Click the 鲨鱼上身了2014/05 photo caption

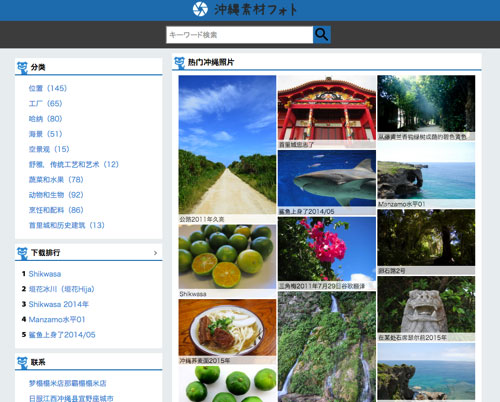[x=306, y=211]
